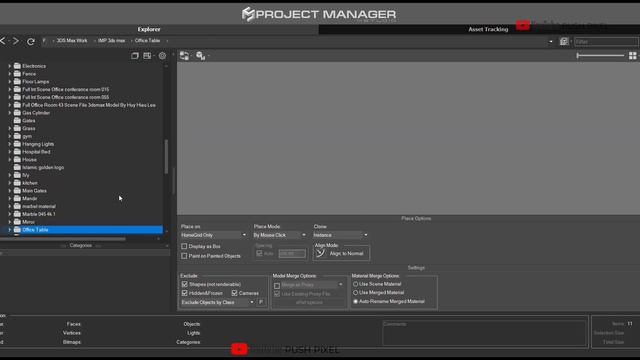Enable Paint on Painted Objects checkbox
Screen dimensions: 640x360
[x=184, y=256]
